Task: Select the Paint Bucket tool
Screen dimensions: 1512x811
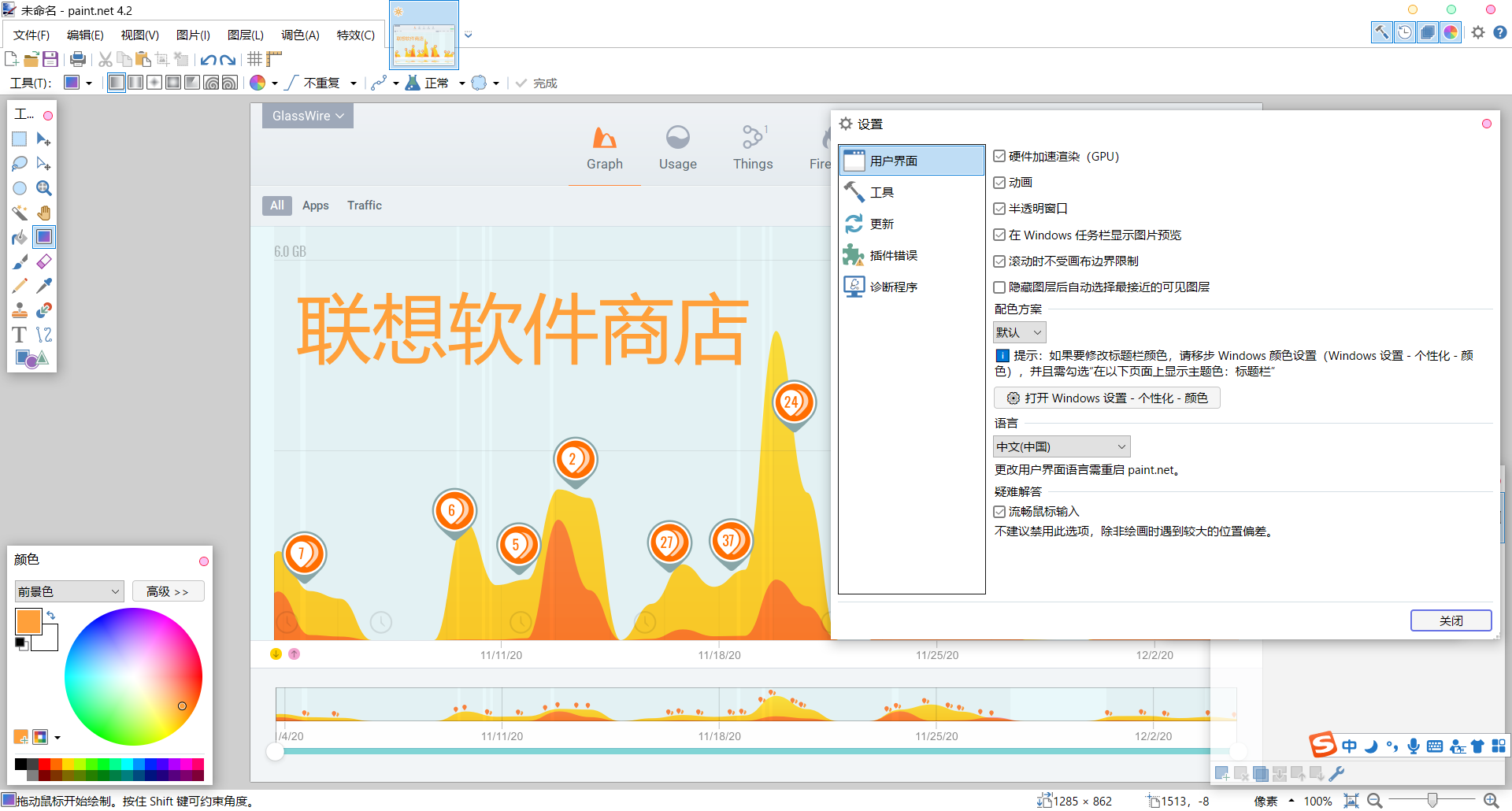Action: [x=20, y=237]
